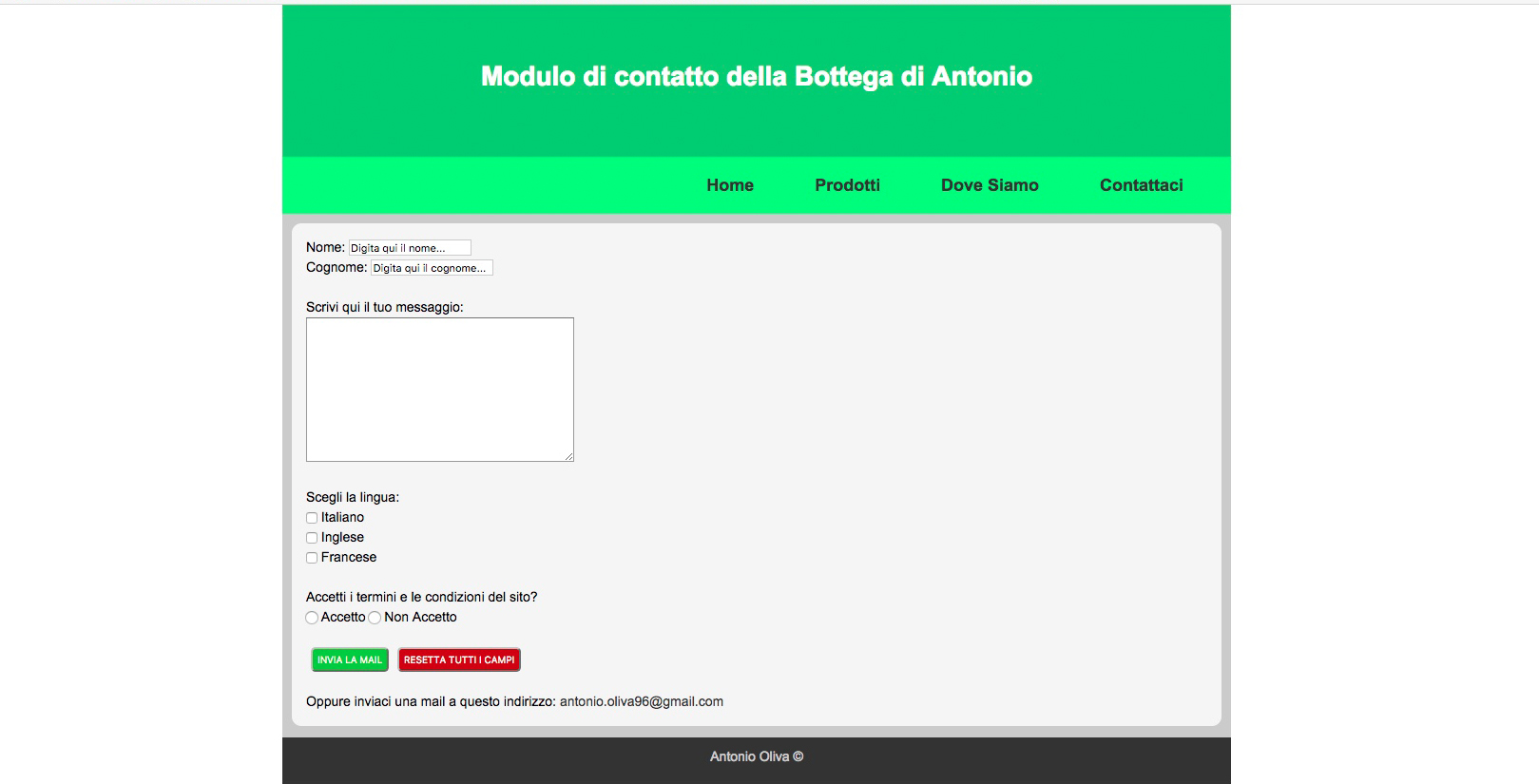This screenshot has height=784, width=1539.
Task: Select the Accetto radio button
Action: [312, 618]
